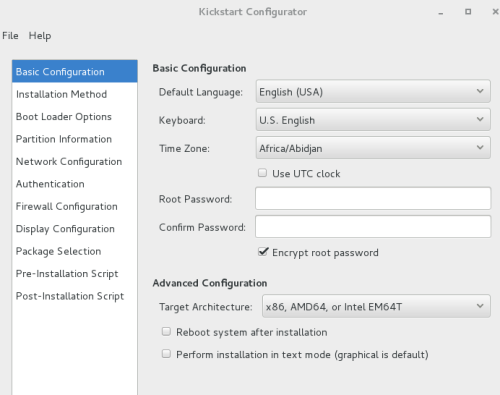The width and height of the screenshot is (500, 395).
Task: Open the File menu
Action: (10, 36)
